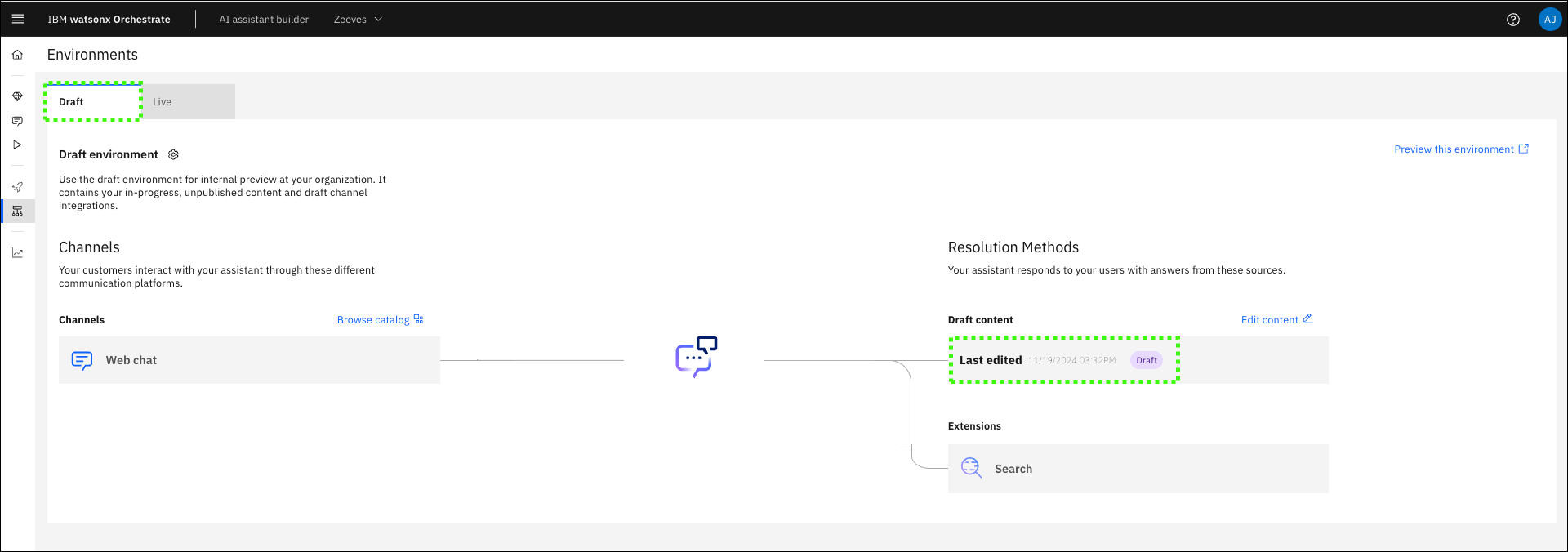Open the Search extension tile
1568x552 pixels.
point(1138,469)
